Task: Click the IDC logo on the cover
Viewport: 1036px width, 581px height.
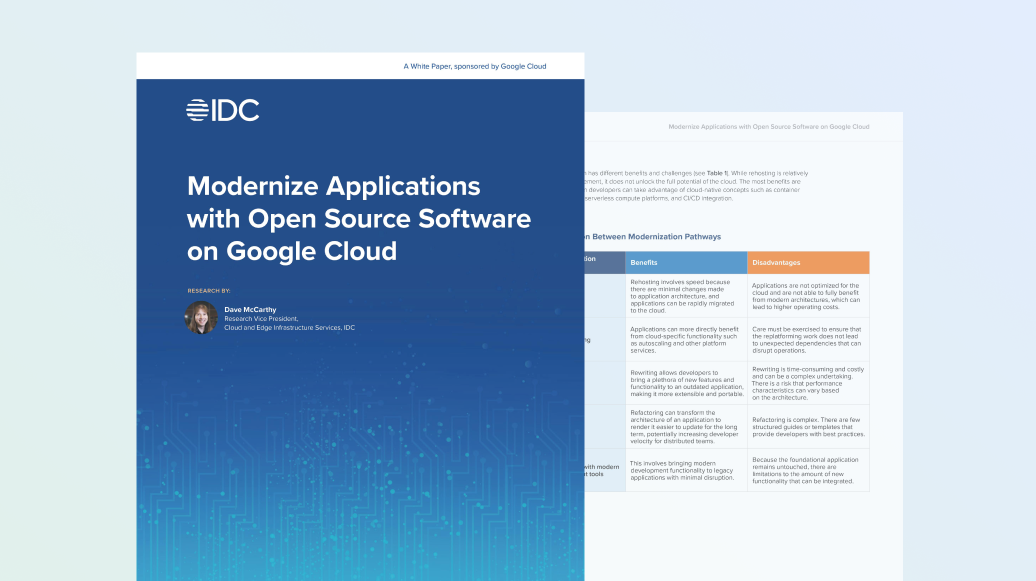Action: click(x=223, y=110)
